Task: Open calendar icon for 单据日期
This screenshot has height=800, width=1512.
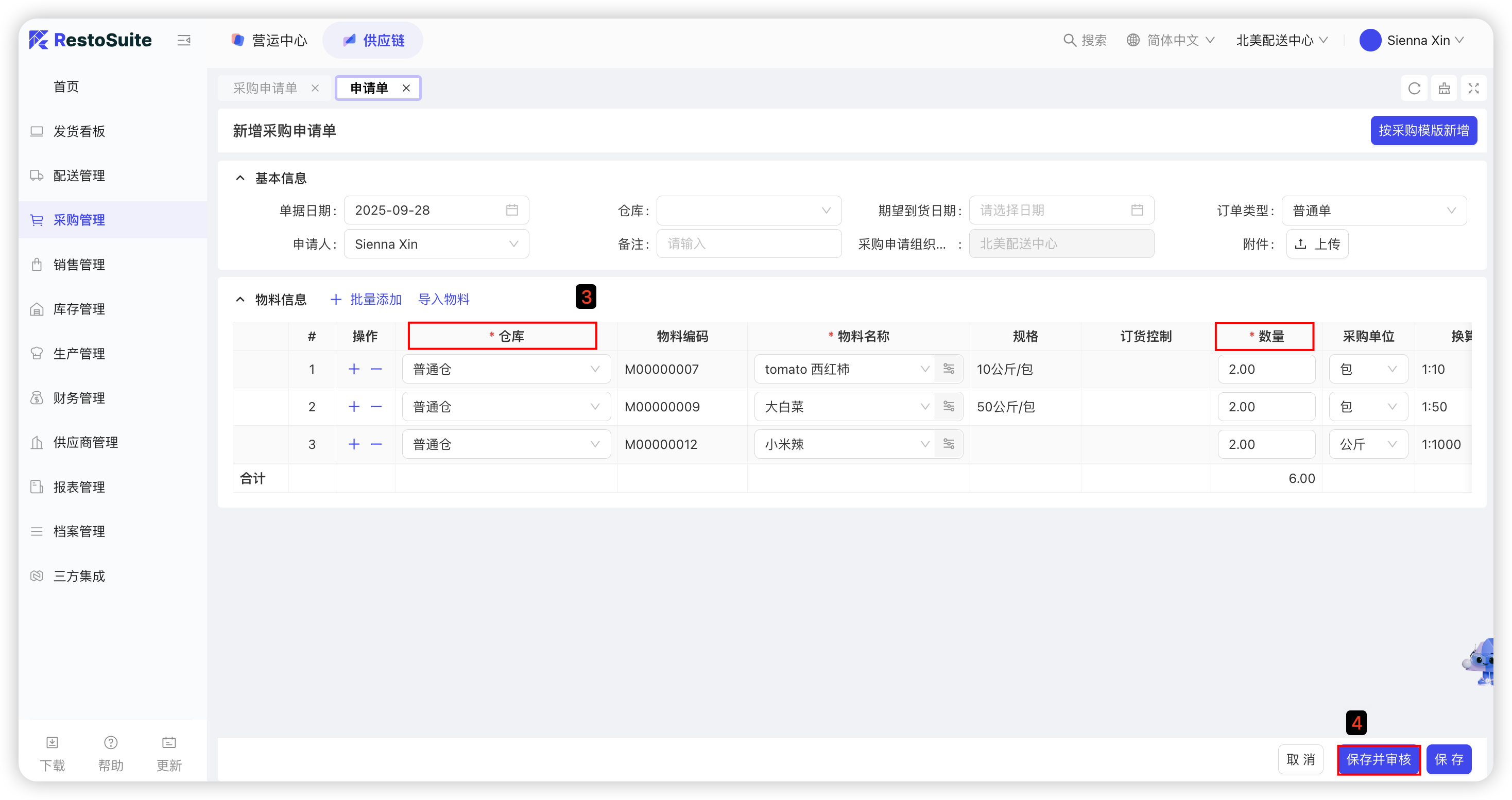Action: coord(512,210)
